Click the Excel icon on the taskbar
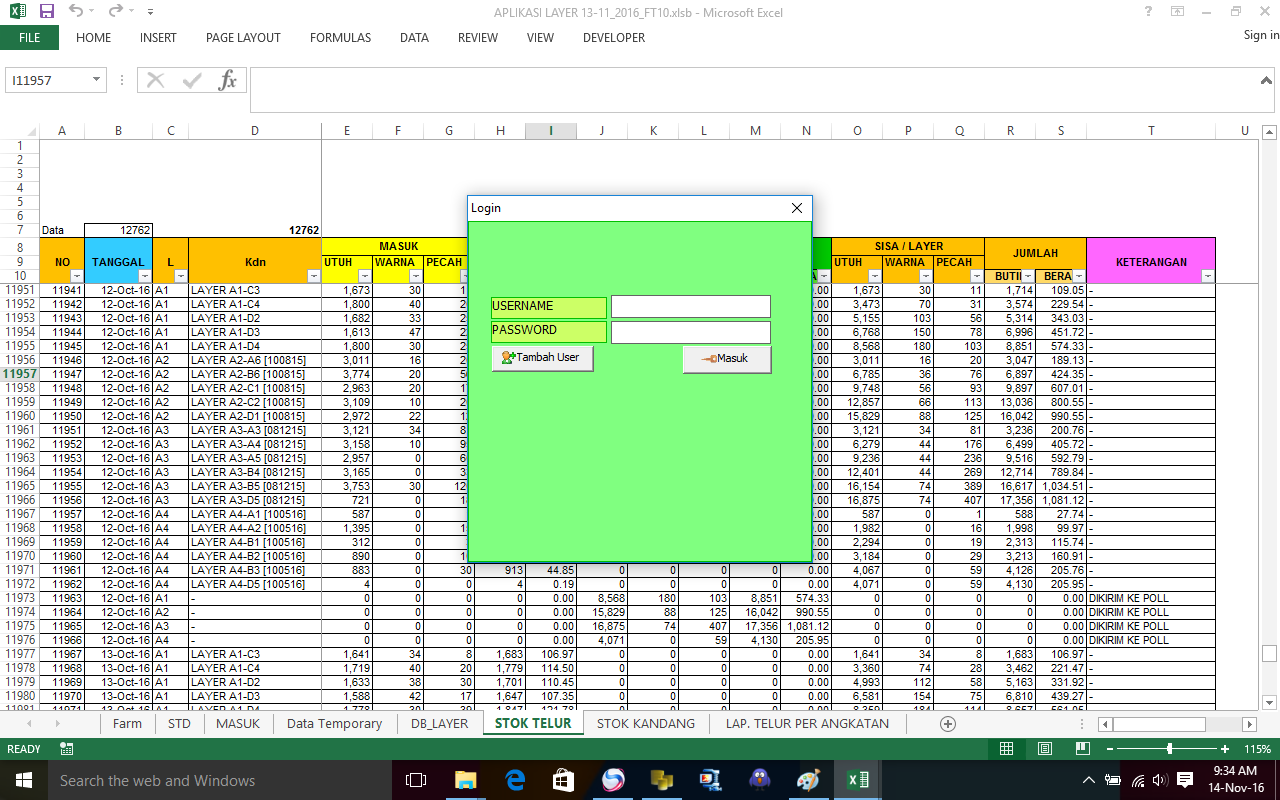This screenshot has width=1280, height=800. 857,780
